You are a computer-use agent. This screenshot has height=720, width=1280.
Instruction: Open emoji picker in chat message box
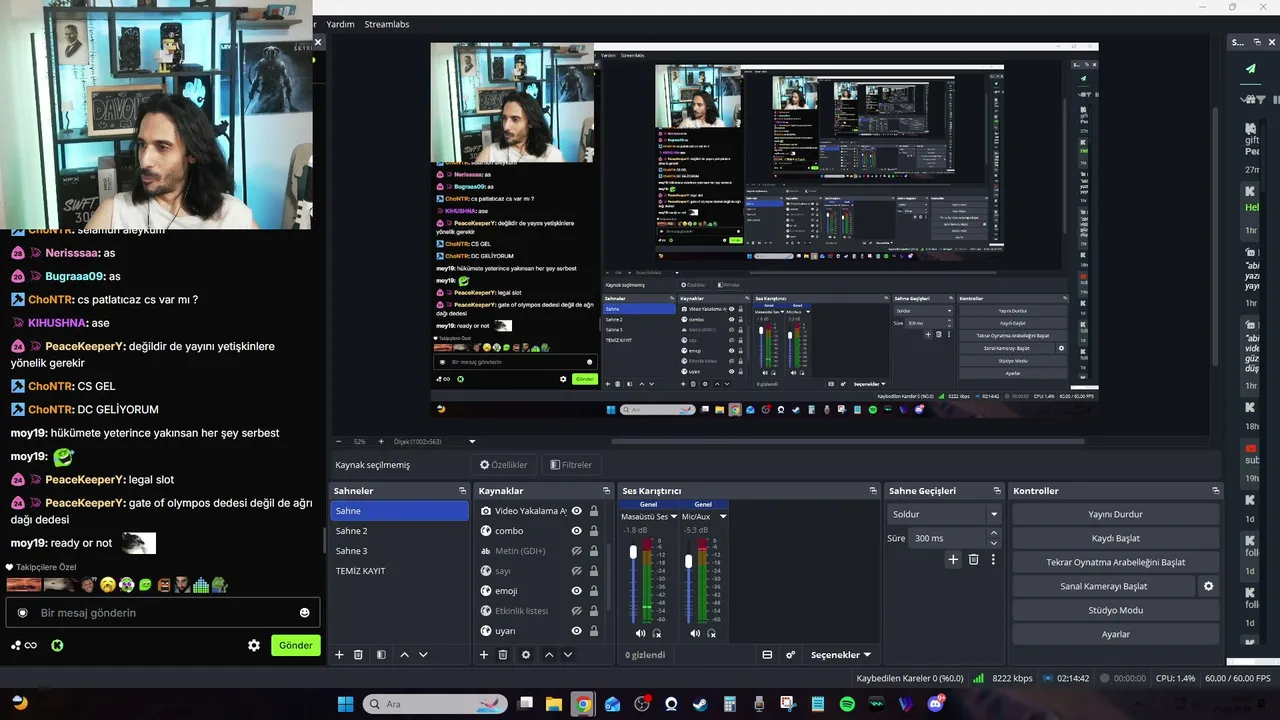[x=305, y=613]
